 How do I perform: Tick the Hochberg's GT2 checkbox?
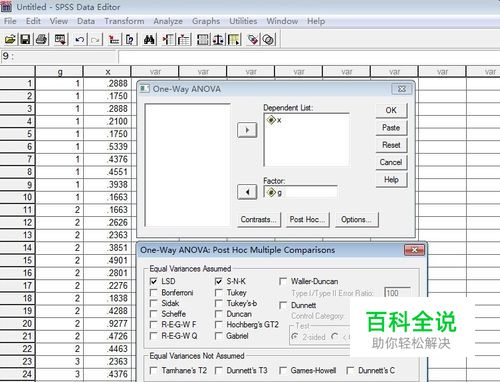pyautogui.click(x=219, y=325)
